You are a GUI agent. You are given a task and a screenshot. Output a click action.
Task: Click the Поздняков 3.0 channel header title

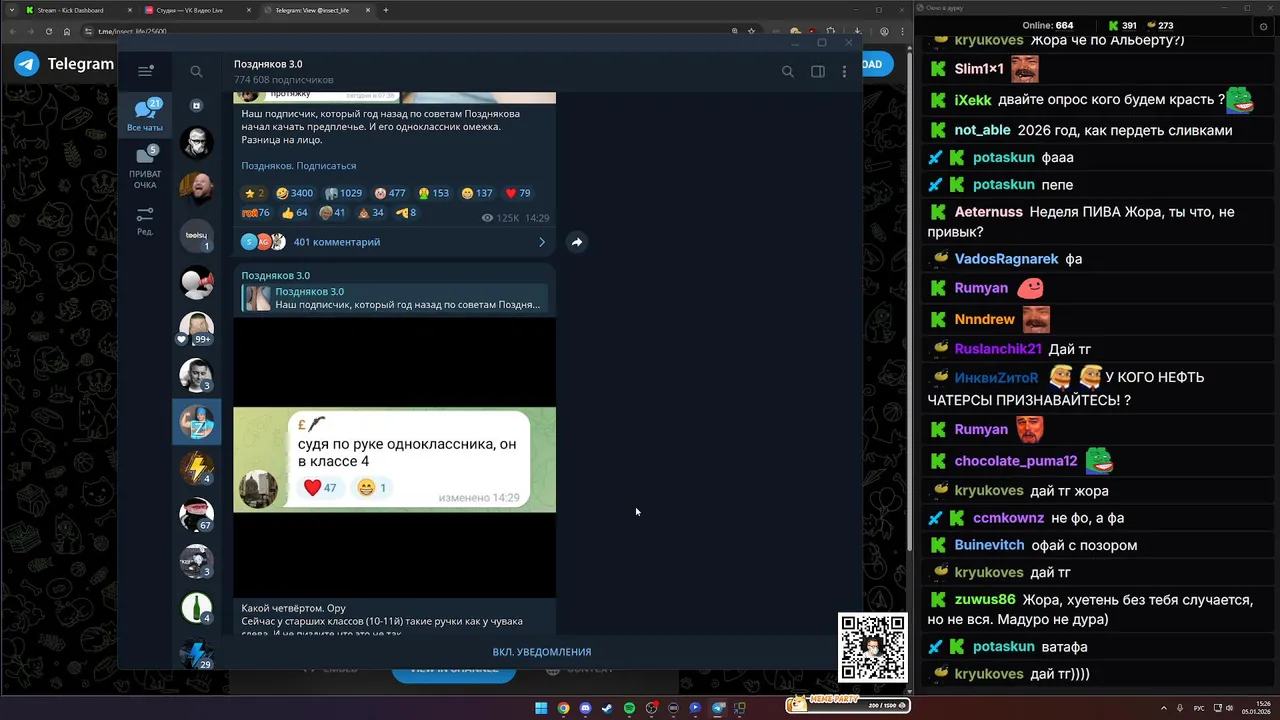[x=268, y=64]
